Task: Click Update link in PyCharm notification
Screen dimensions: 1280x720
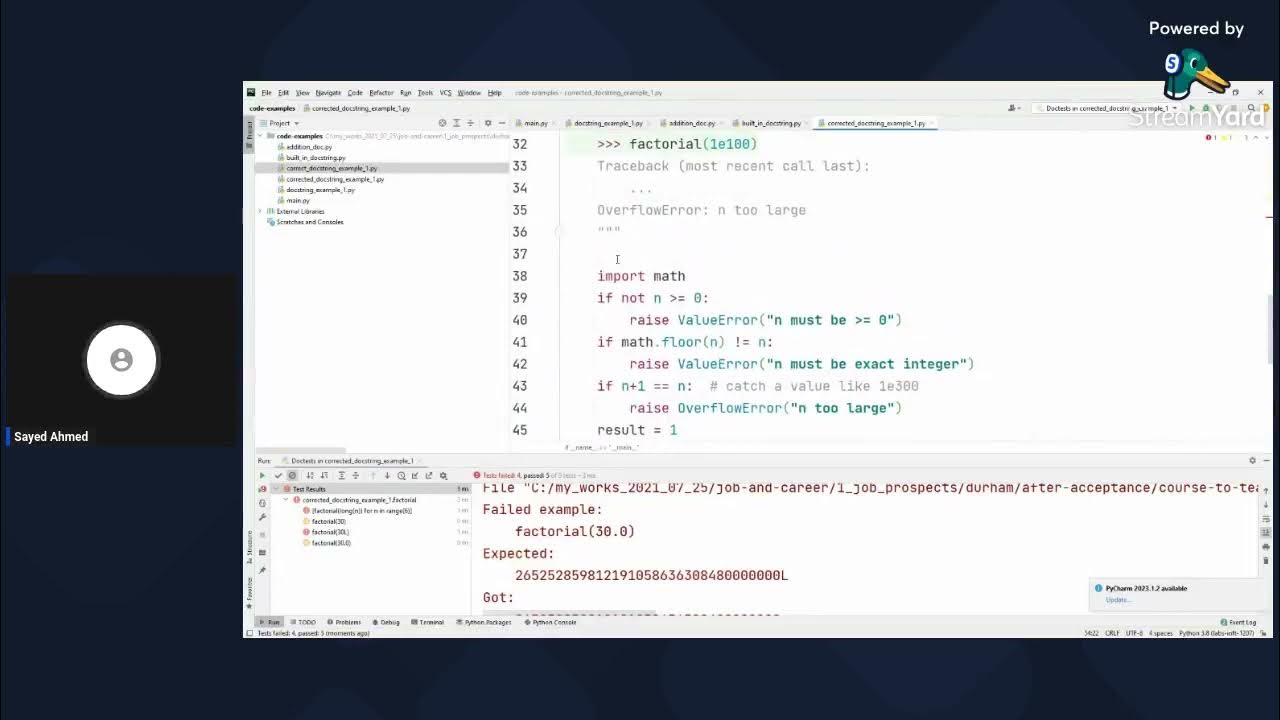Action: tap(1117, 599)
